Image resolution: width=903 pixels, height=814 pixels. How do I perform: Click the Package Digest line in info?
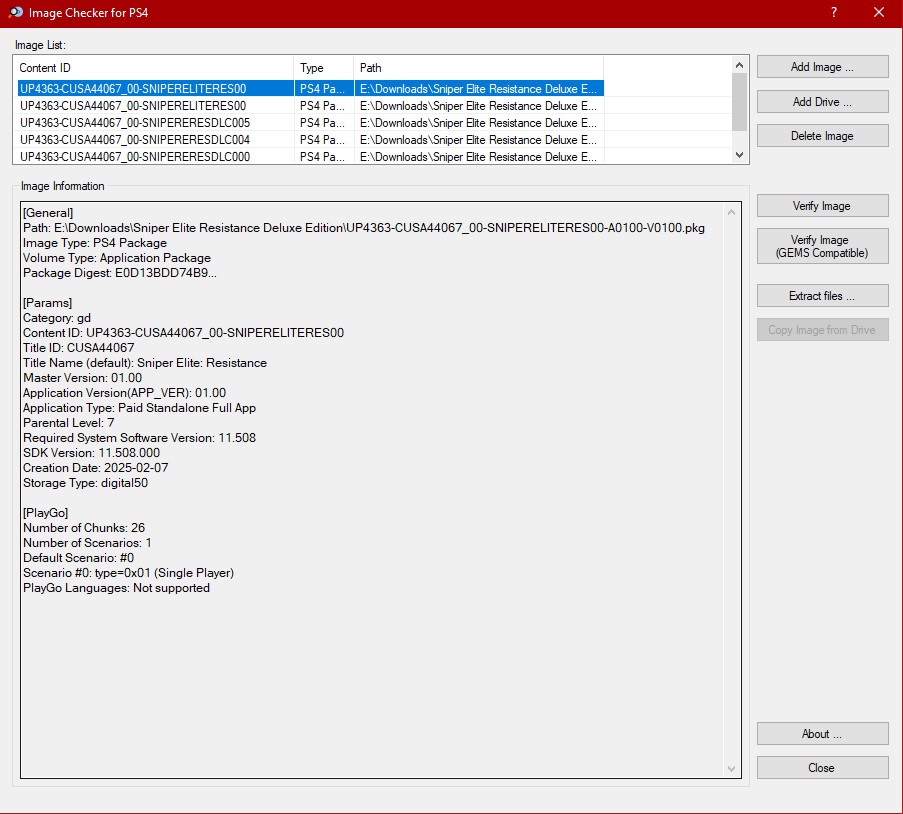point(120,273)
